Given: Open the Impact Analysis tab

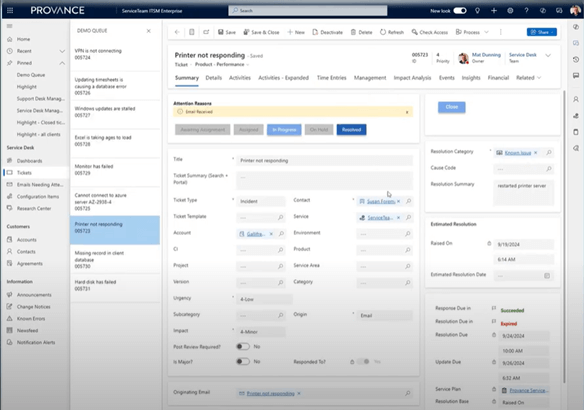Looking at the screenshot, I should (x=412, y=78).
